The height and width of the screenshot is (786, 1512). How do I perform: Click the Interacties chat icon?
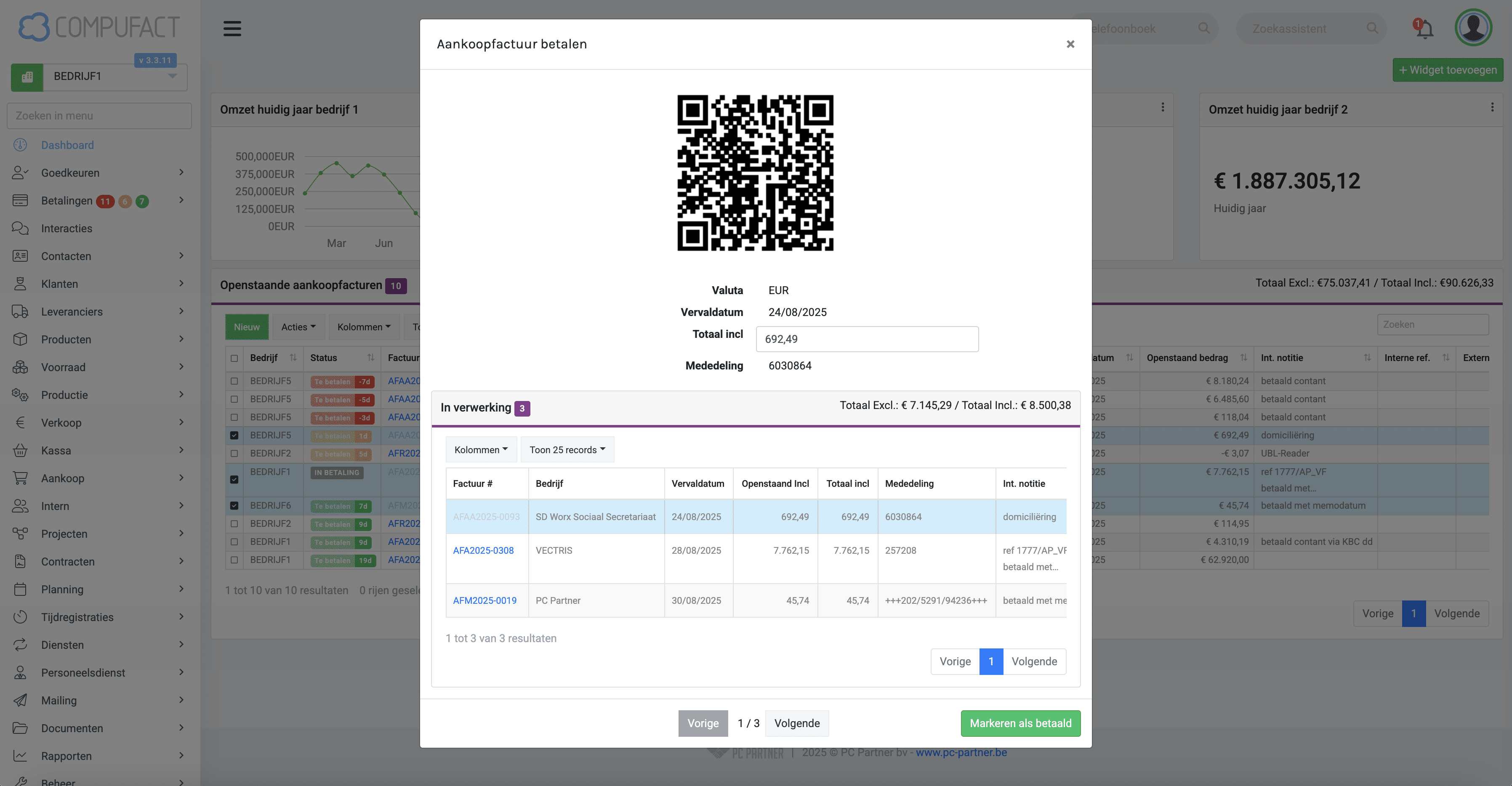[x=20, y=228]
